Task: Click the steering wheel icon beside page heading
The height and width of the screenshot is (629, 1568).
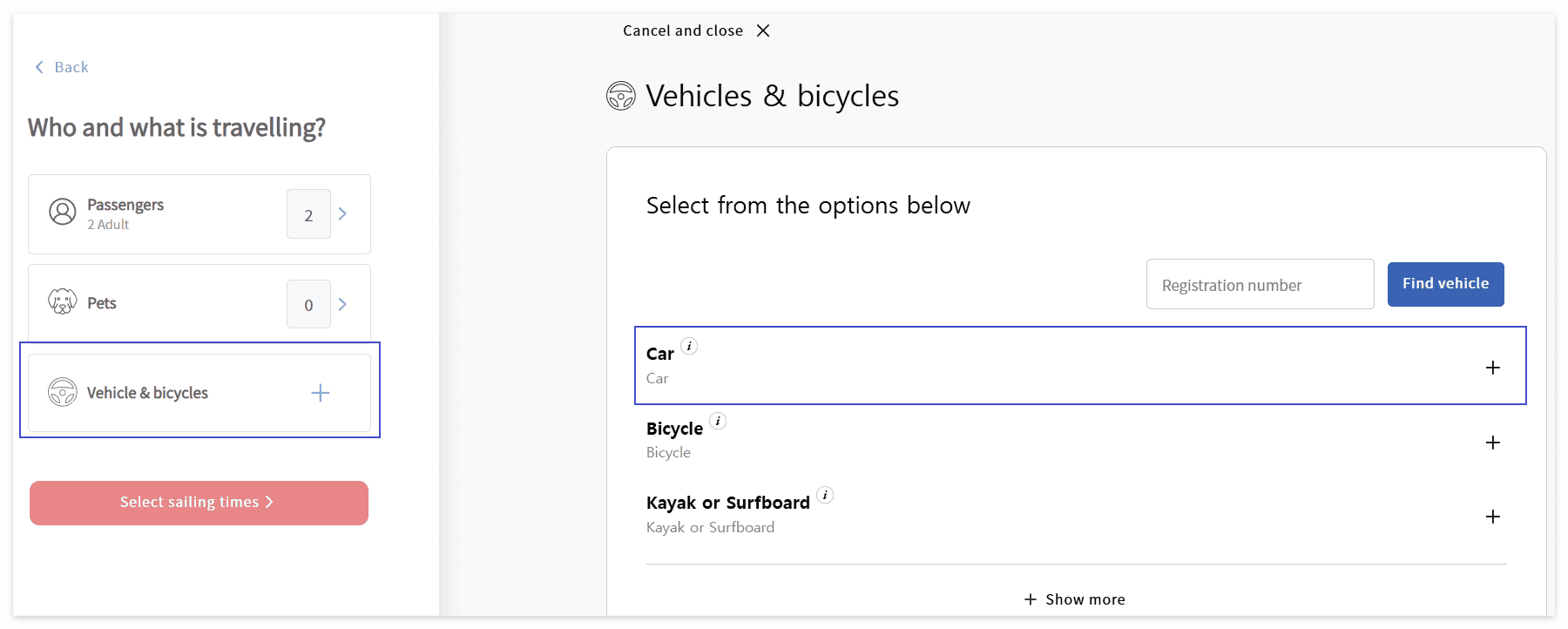Action: coord(621,96)
